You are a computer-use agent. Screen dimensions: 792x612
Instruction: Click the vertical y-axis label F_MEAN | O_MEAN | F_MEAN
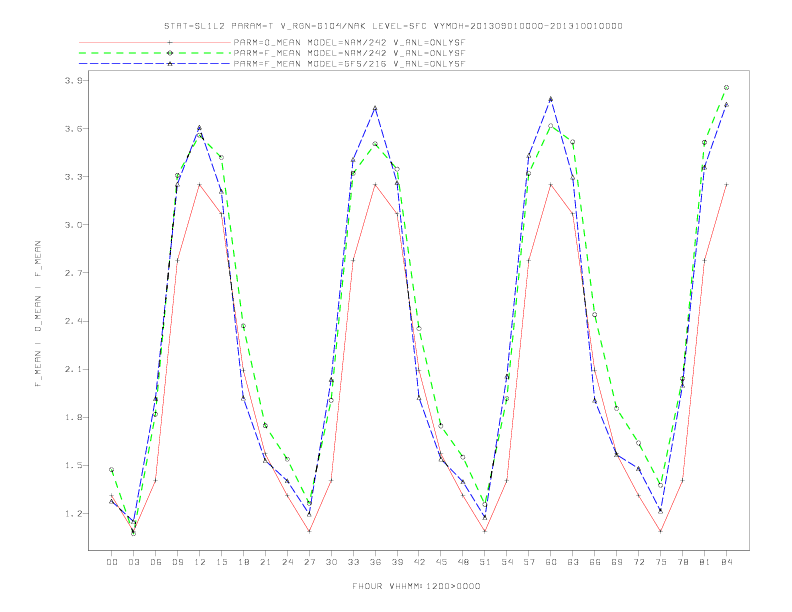coord(38,314)
